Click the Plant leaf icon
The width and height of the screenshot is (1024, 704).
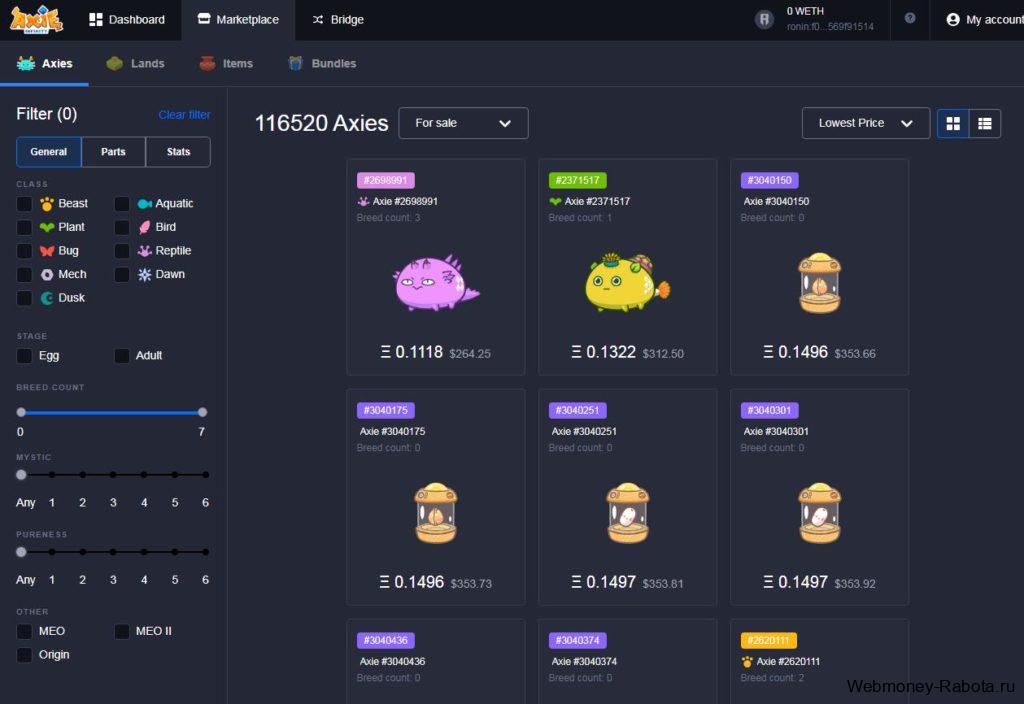(x=47, y=227)
